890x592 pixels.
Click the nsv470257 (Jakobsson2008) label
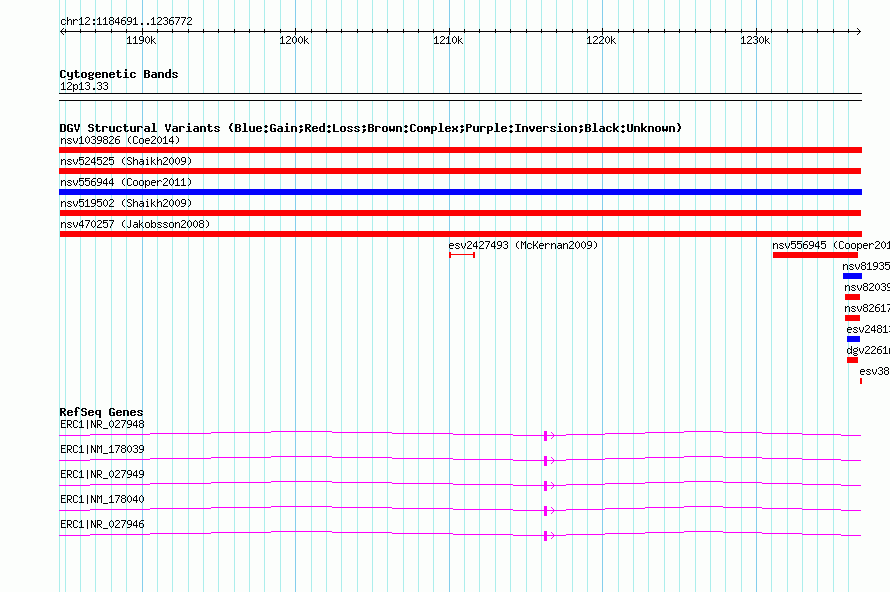click(x=135, y=224)
